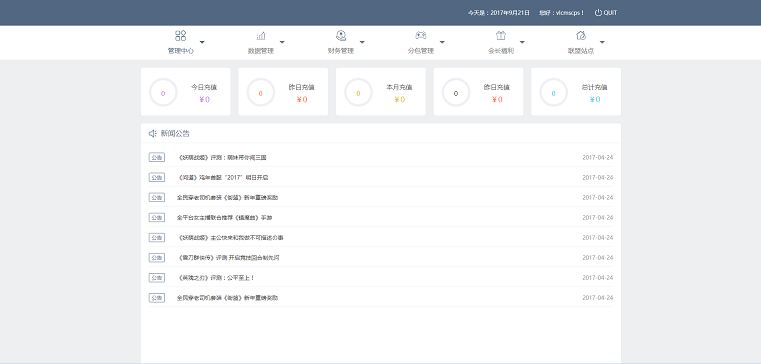Click the 本月充值 circle with yellow zero
Viewport: 761px width, 364px height.
coord(358,92)
